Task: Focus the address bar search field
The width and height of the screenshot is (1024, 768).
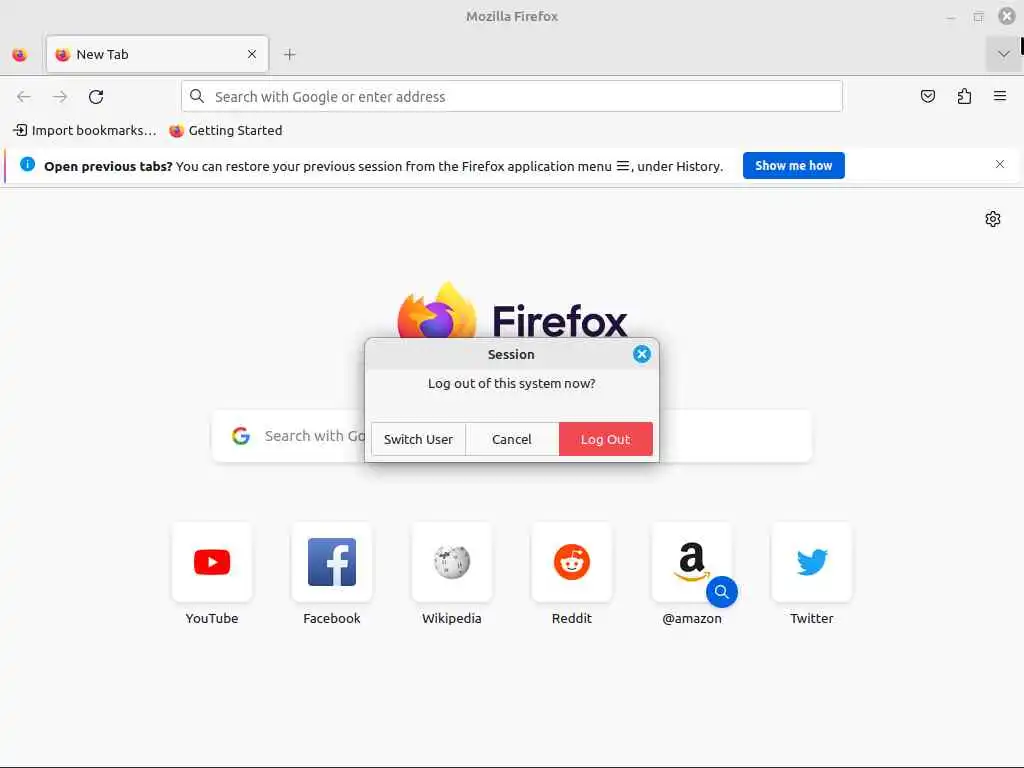Action: (x=512, y=97)
